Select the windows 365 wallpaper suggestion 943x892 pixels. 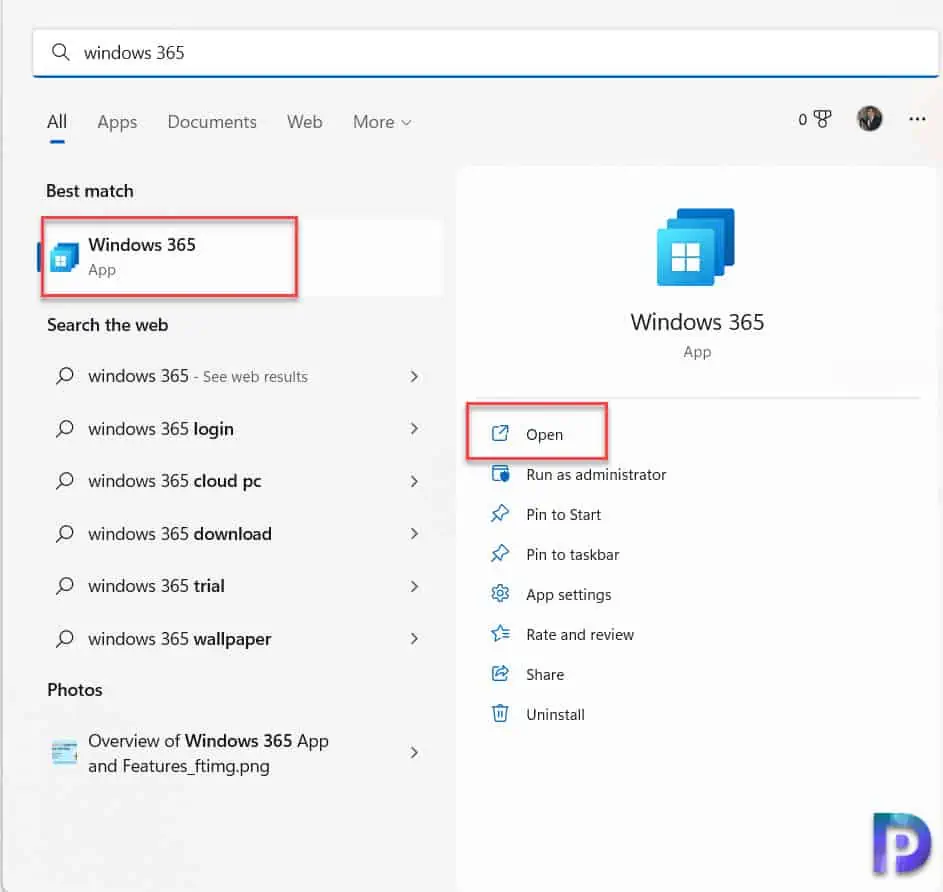tap(180, 639)
